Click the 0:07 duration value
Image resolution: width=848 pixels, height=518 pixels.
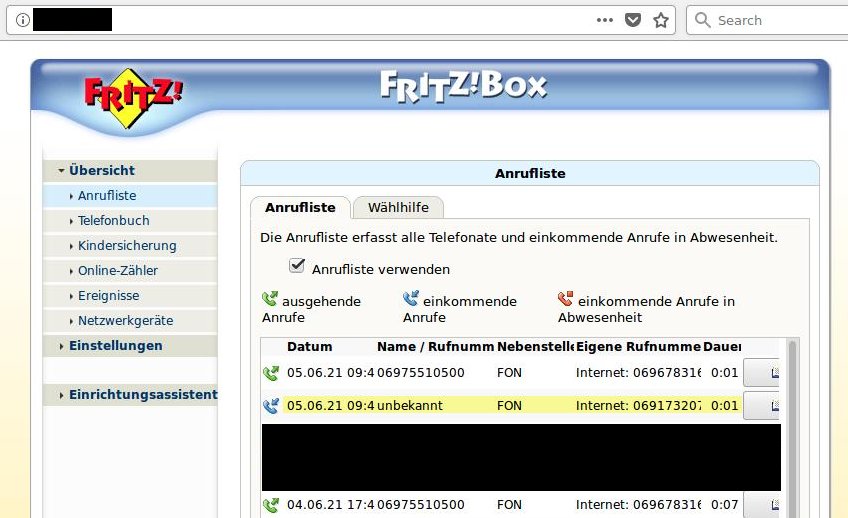(724, 505)
